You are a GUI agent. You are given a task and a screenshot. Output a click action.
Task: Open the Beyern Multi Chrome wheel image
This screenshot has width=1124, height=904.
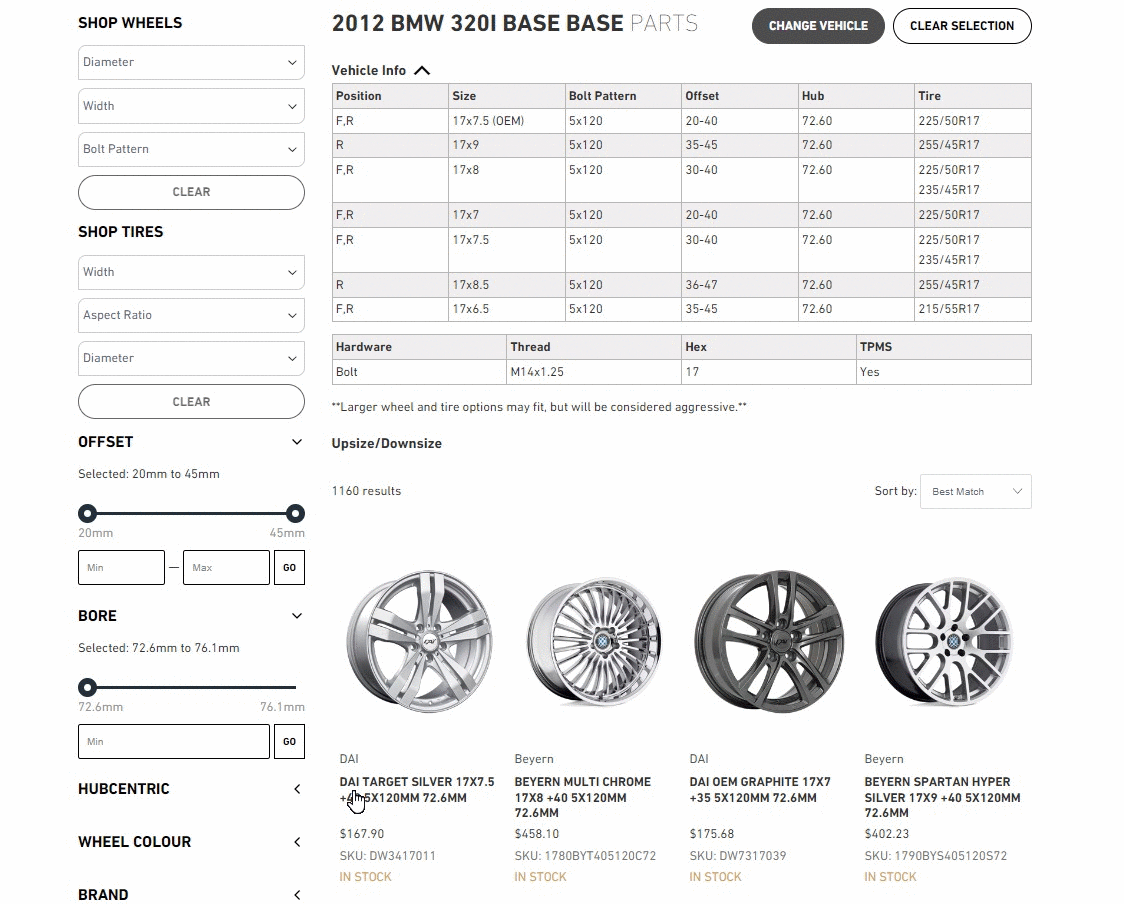coord(595,641)
